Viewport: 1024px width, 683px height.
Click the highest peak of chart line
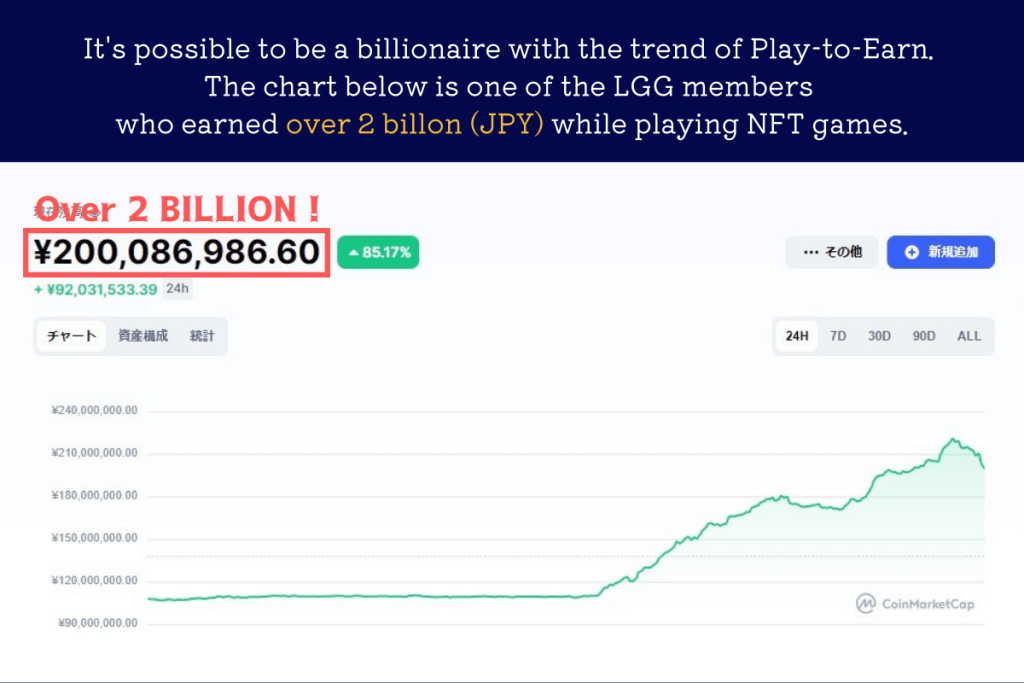tap(953, 439)
